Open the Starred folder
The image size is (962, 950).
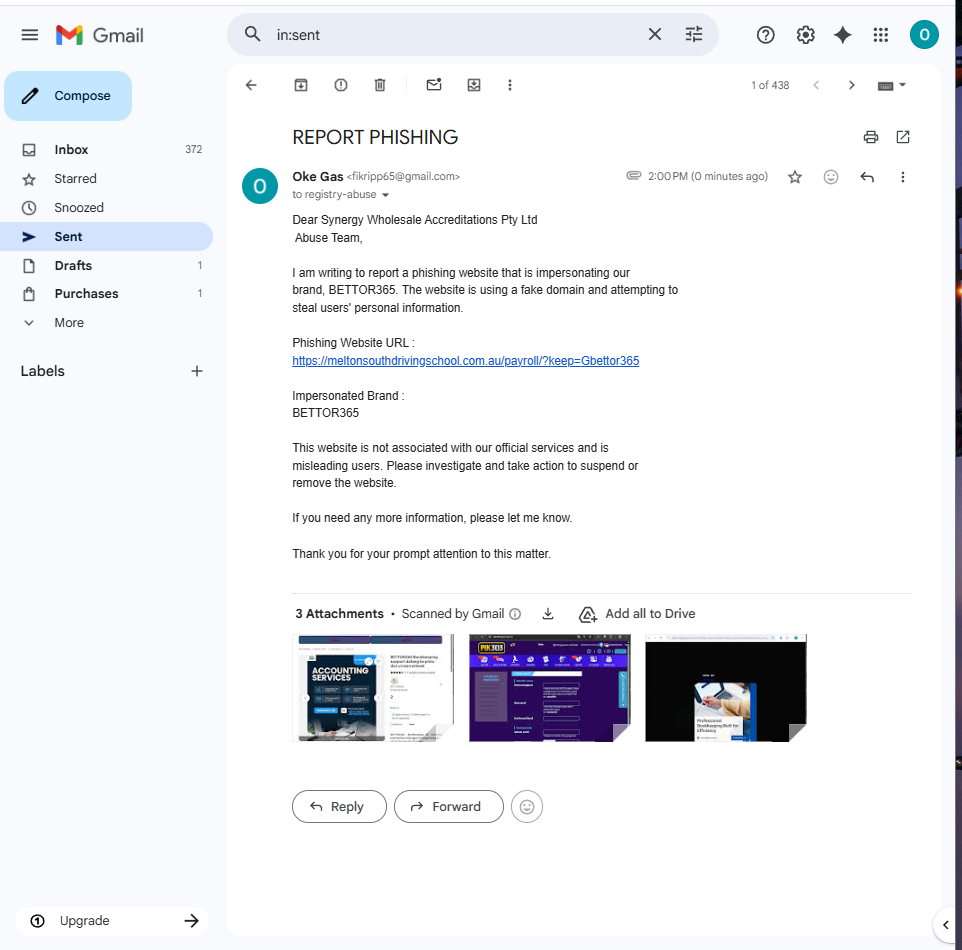(106, 179)
